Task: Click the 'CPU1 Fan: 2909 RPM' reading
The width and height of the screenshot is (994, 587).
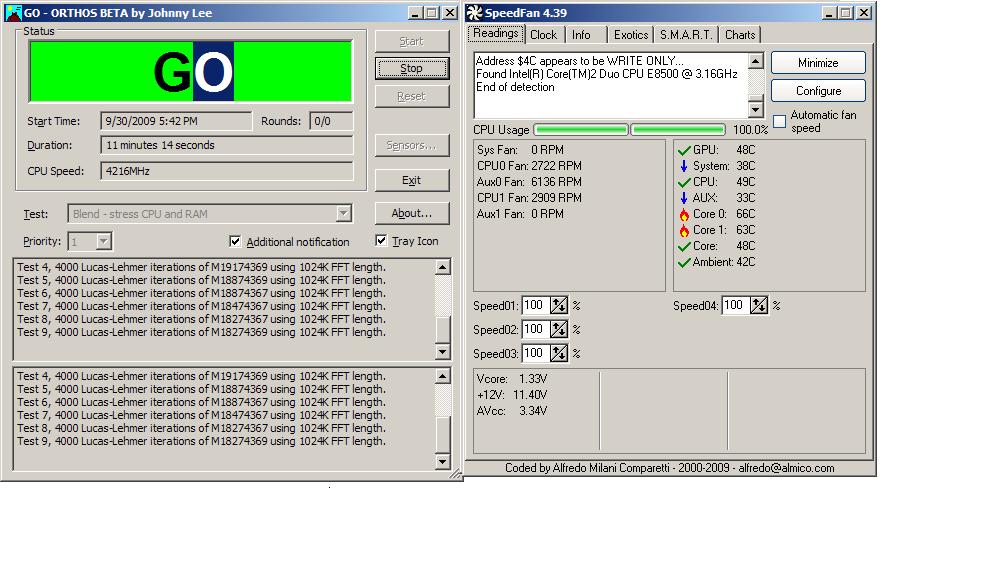Action: click(x=529, y=198)
